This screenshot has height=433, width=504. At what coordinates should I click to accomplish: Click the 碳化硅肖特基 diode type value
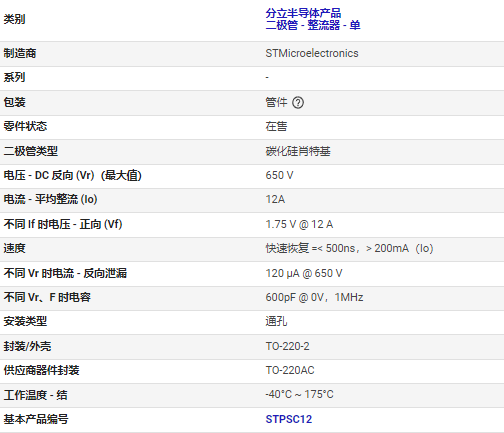pos(298,151)
